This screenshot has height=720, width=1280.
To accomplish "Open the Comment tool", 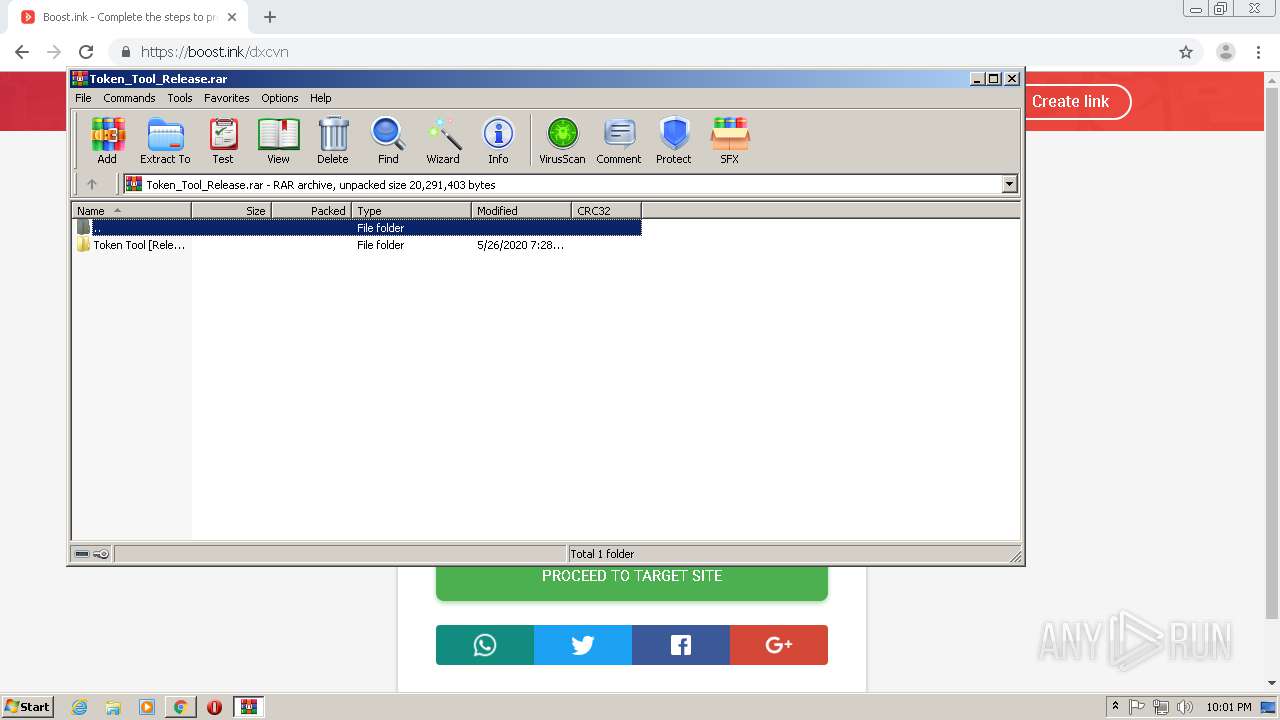I will point(619,140).
